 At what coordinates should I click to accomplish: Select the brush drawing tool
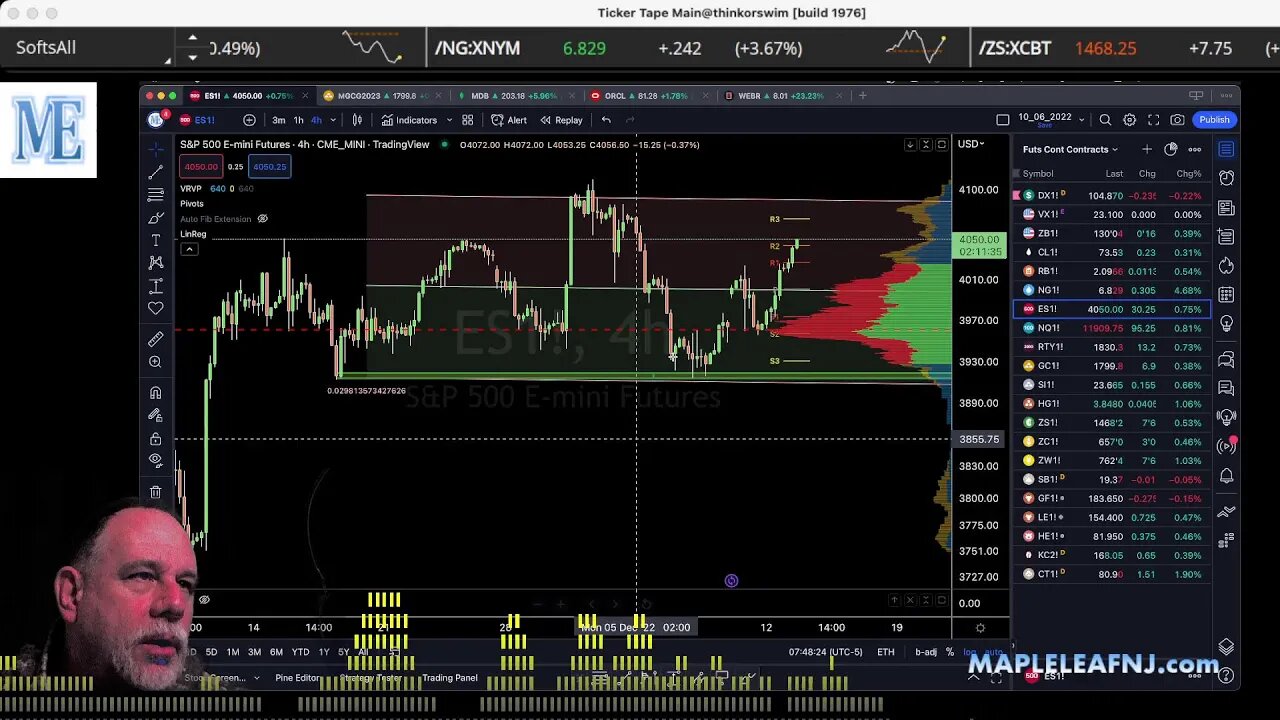pyautogui.click(x=155, y=218)
